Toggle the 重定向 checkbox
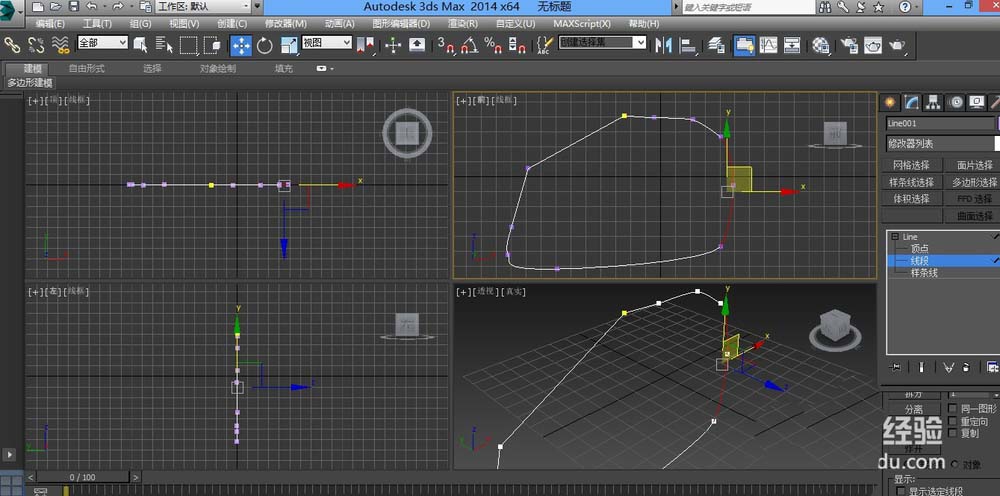The width and height of the screenshot is (1000, 496). tap(952, 421)
